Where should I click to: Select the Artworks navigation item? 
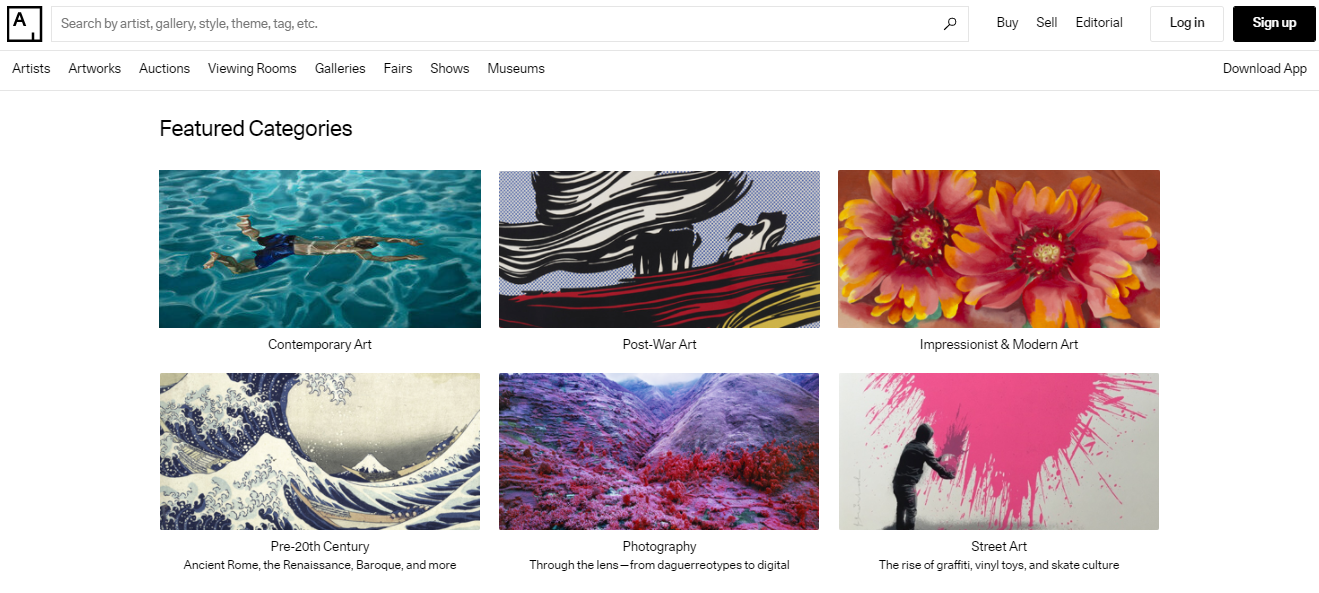(94, 68)
